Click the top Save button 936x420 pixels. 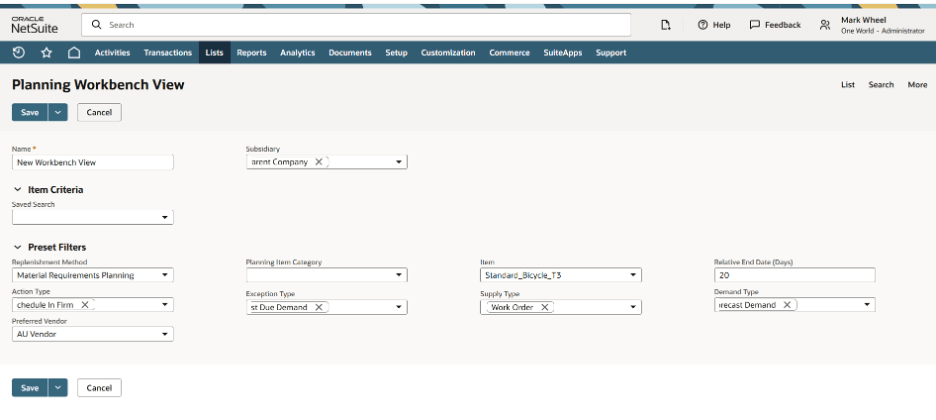coord(30,112)
